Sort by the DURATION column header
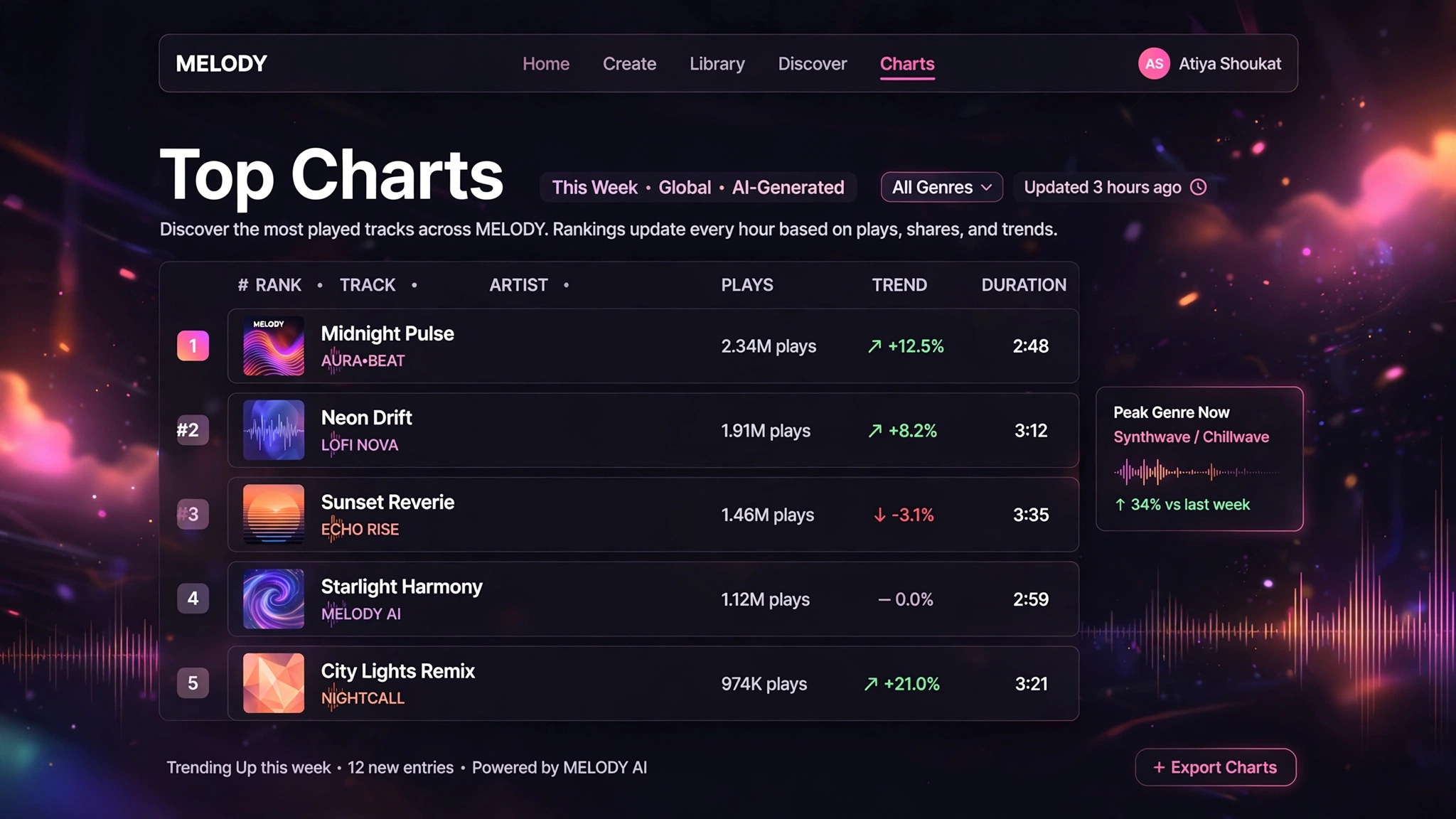The image size is (1456, 819). [x=1024, y=285]
